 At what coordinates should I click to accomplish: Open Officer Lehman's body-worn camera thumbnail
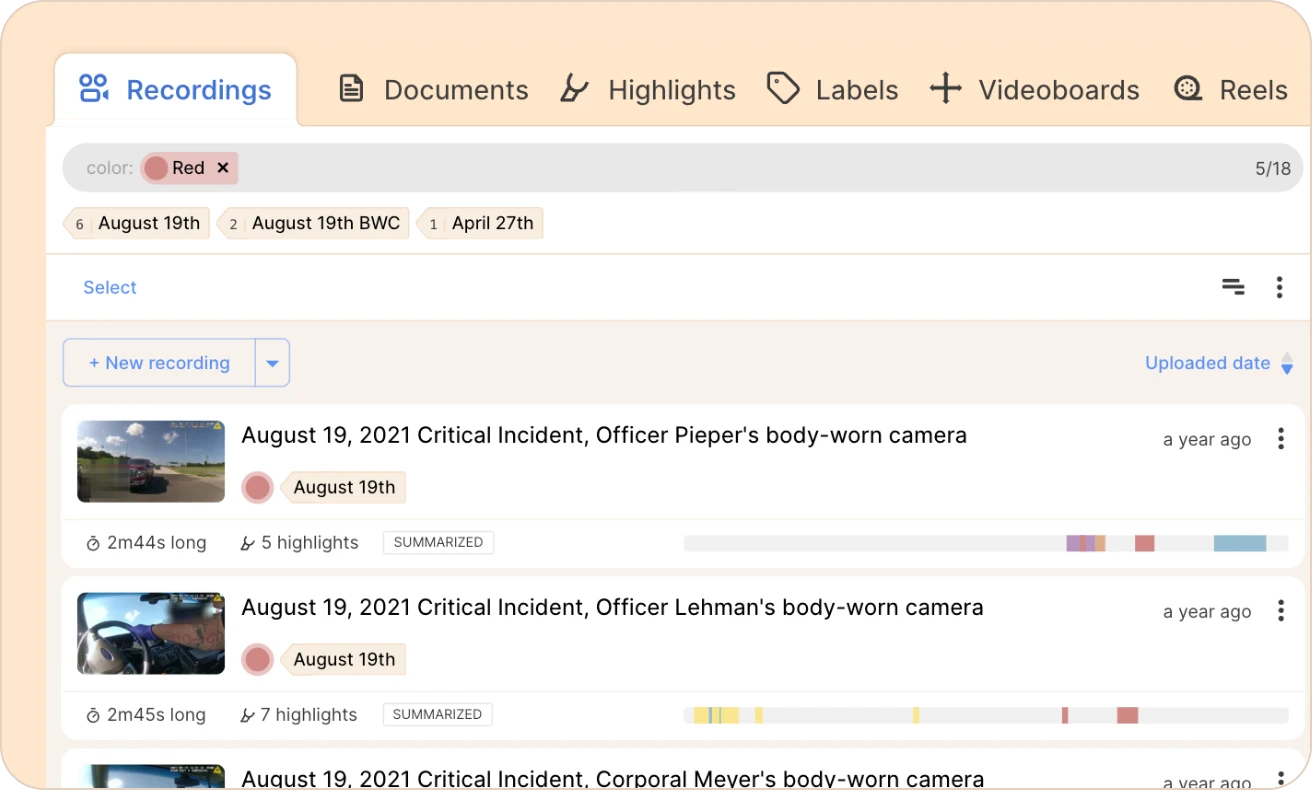click(151, 633)
